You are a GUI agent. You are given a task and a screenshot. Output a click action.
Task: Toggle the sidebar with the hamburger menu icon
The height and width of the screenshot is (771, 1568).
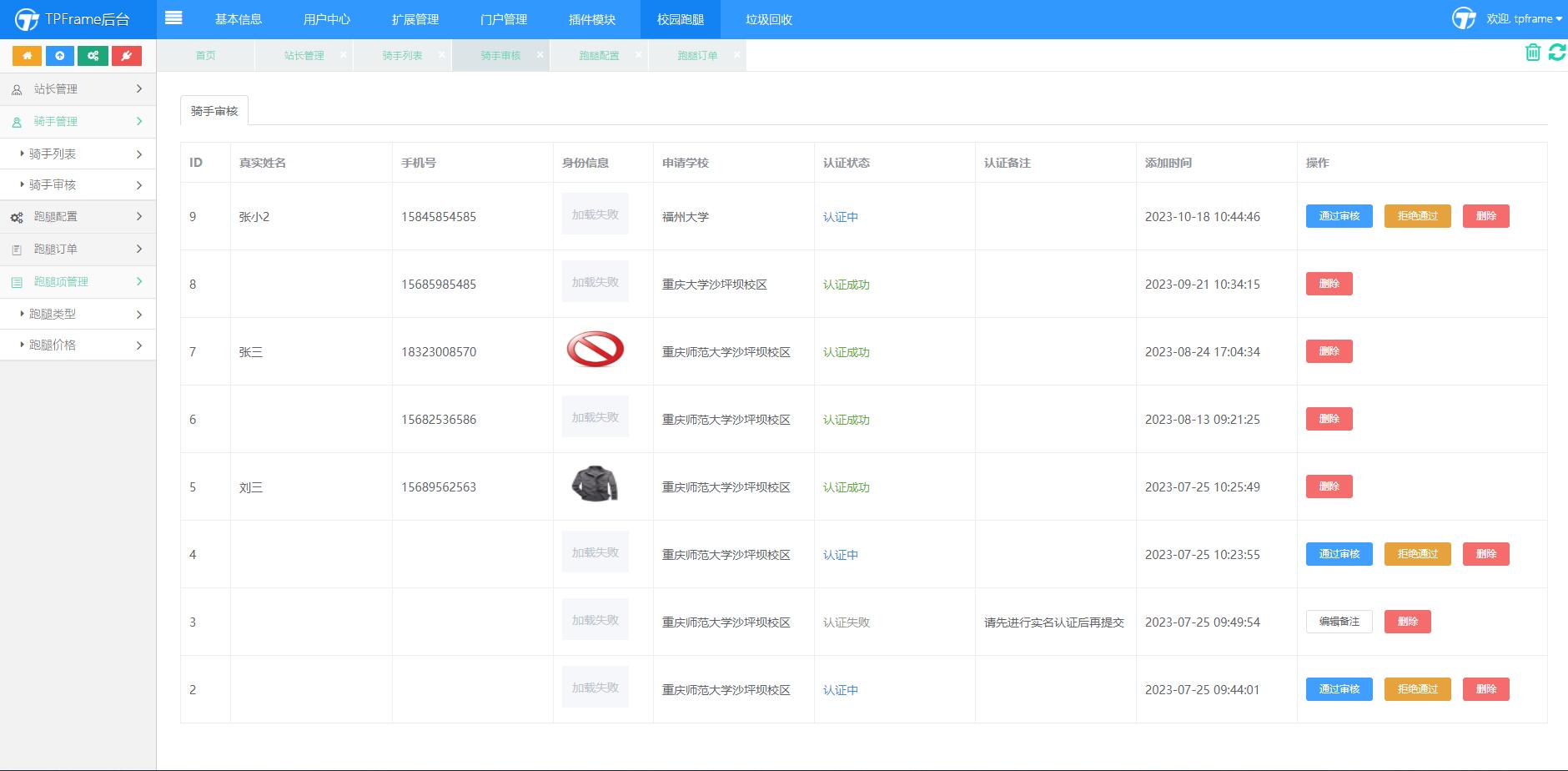(173, 18)
